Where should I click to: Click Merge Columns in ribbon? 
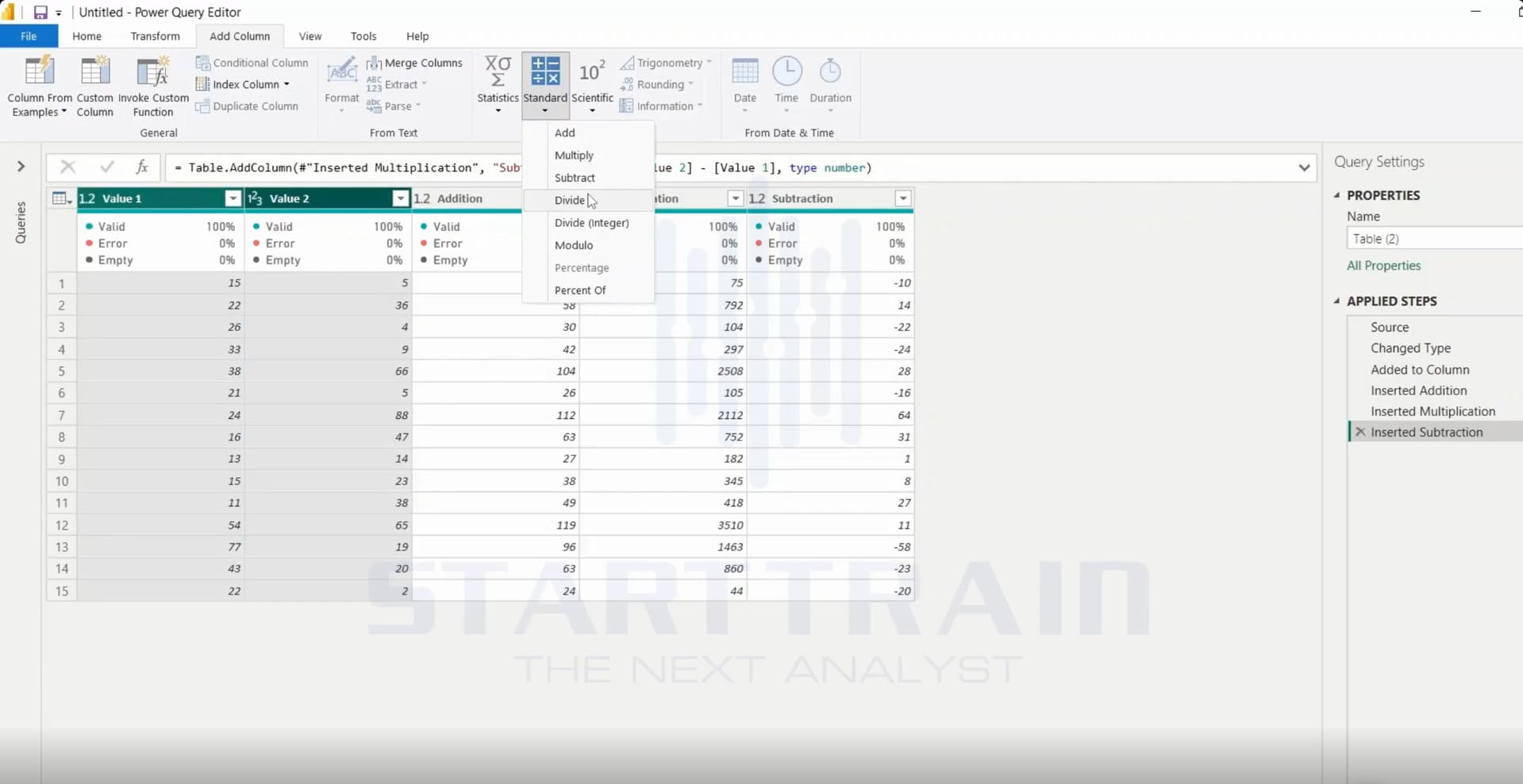(x=415, y=63)
